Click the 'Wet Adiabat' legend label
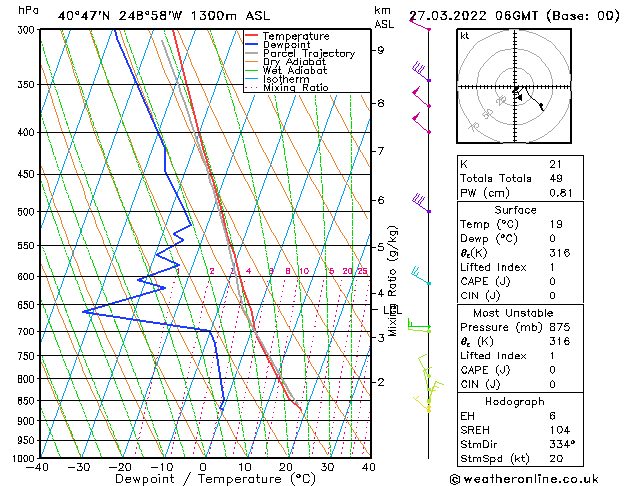The height and width of the screenshot is (486, 629). point(295,71)
